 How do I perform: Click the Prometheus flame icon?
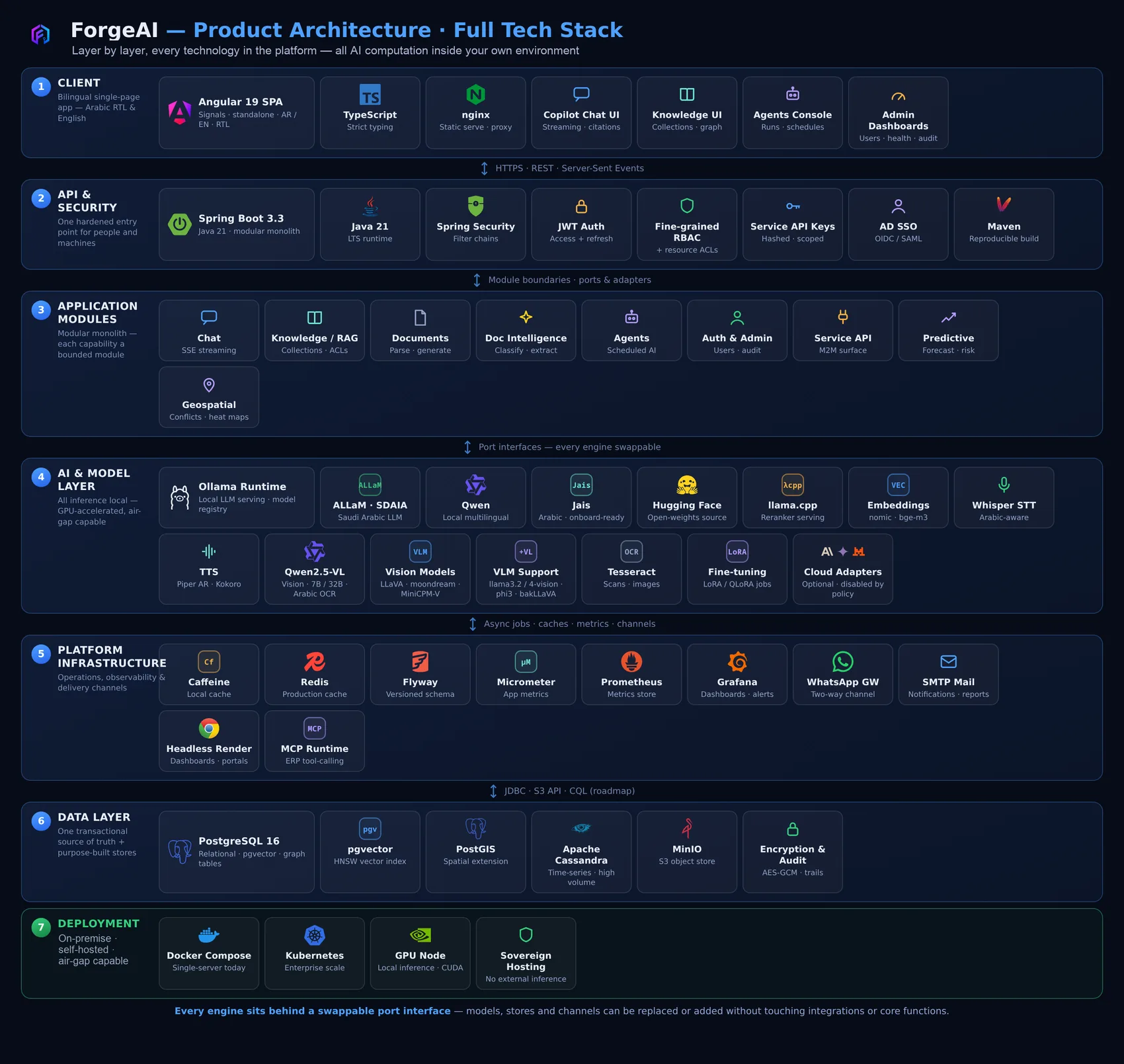631,662
